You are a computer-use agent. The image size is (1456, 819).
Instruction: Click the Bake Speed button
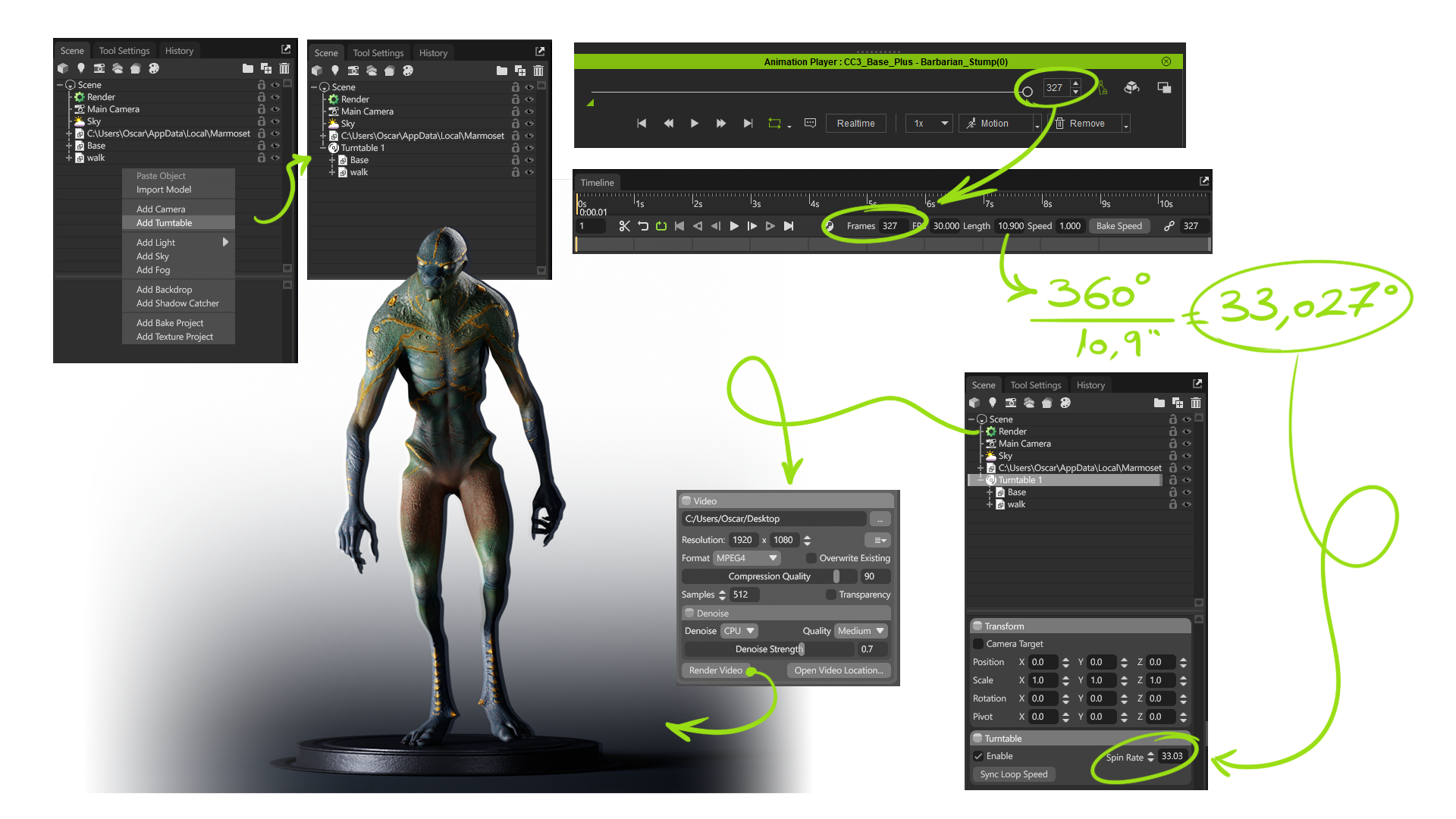point(1119,226)
